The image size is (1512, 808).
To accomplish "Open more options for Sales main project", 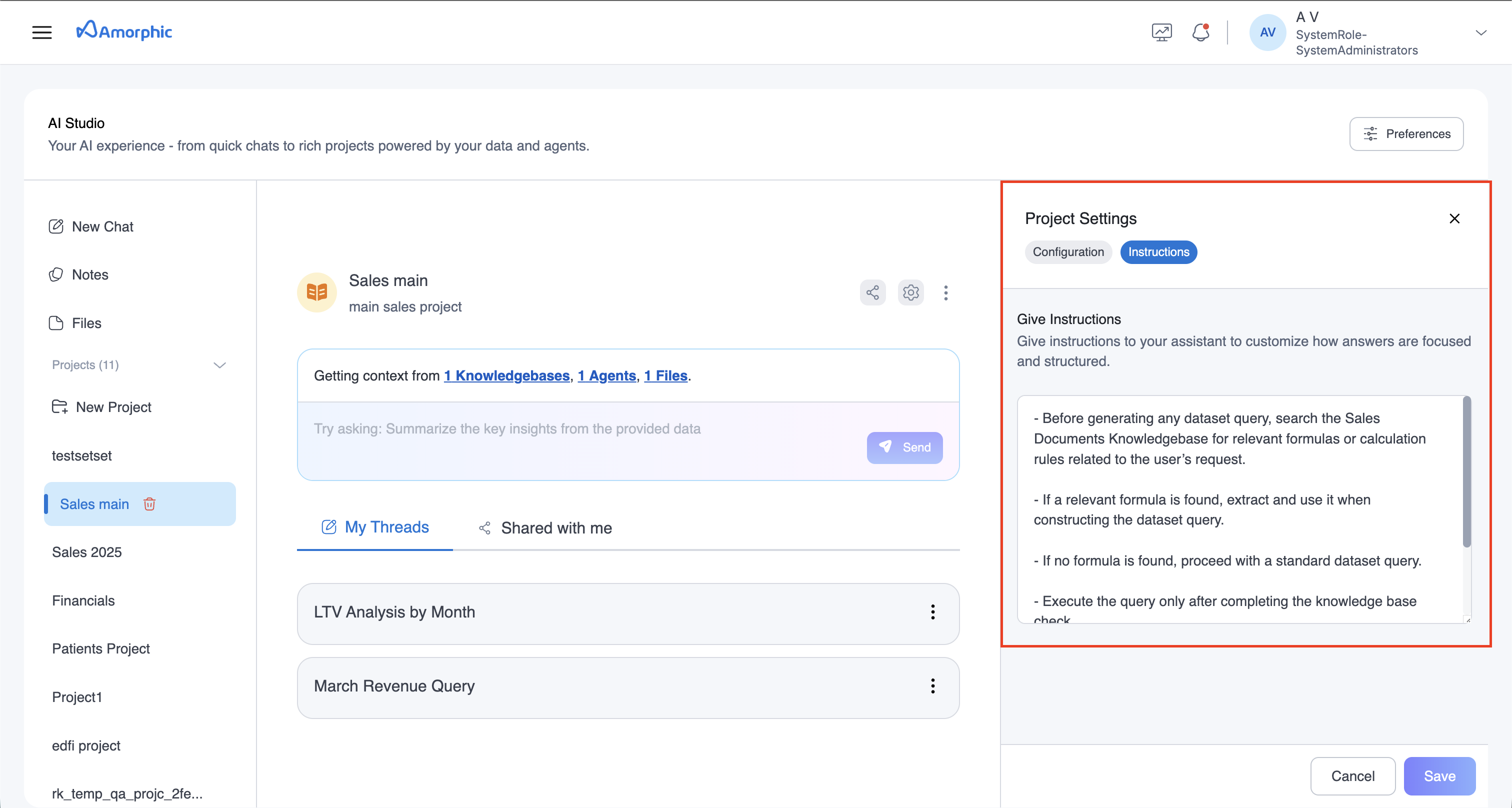I will pyautogui.click(x=945, y=293).
